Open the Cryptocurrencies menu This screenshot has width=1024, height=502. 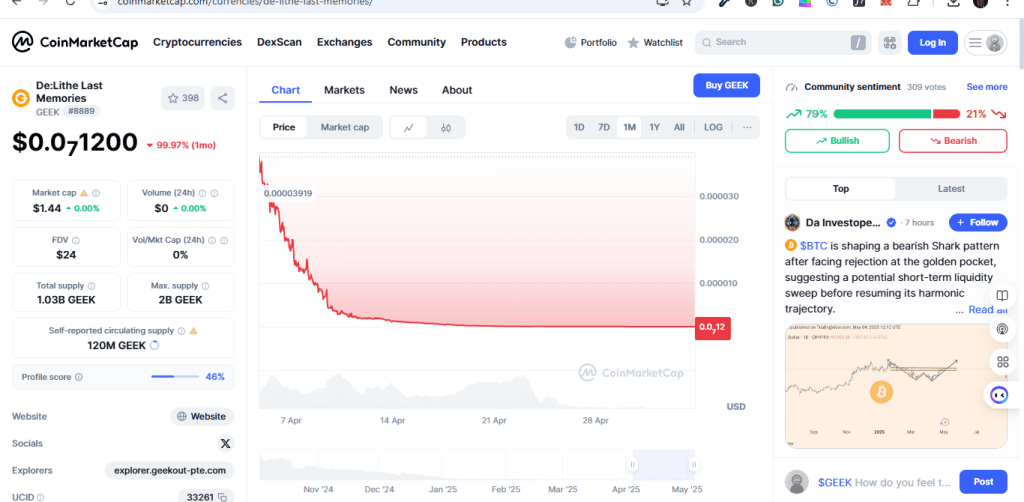tap(197, 42)
